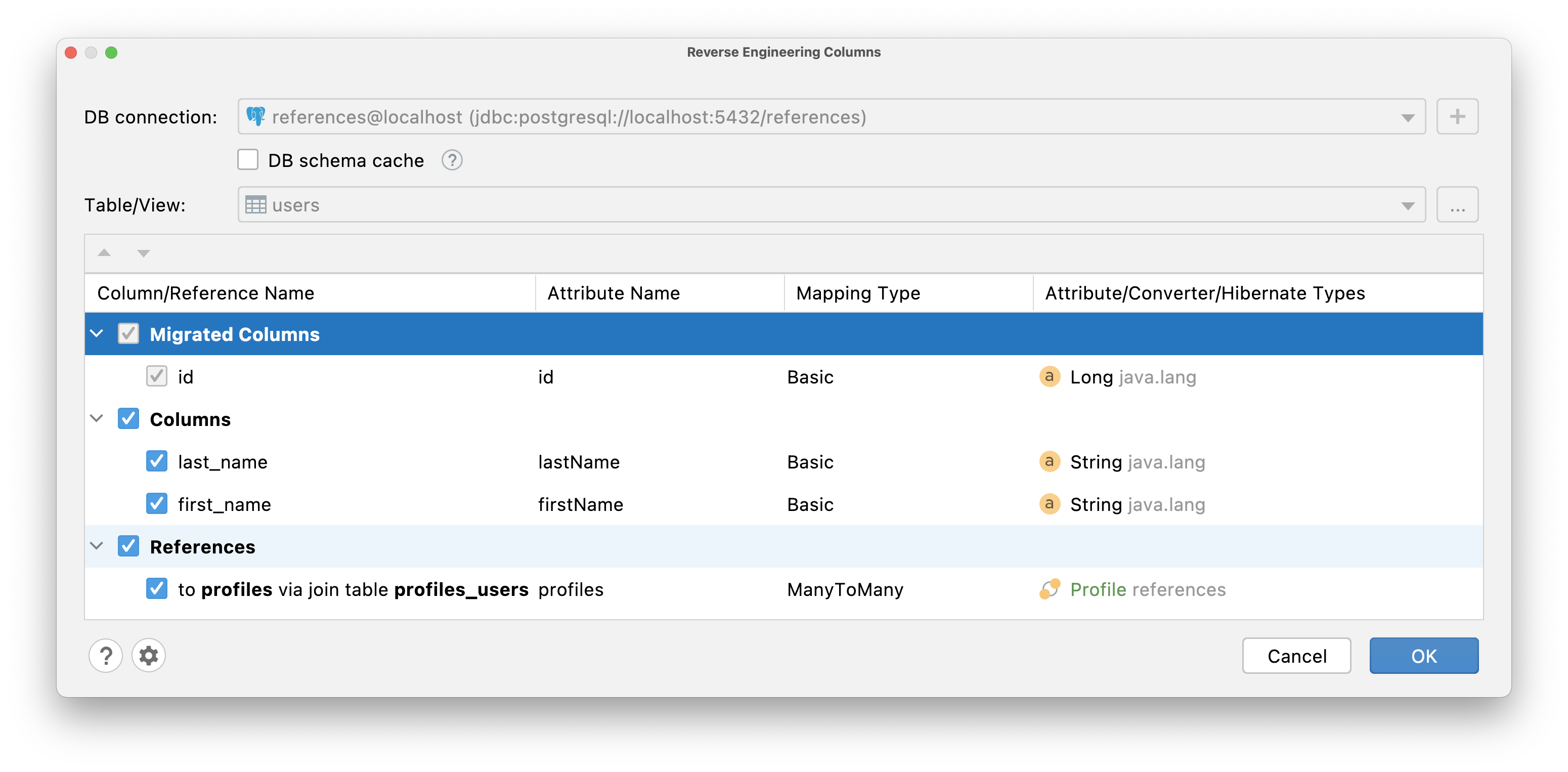
Task: Uncheck the last_name column checkbox
Action: (x=157, y=461)
